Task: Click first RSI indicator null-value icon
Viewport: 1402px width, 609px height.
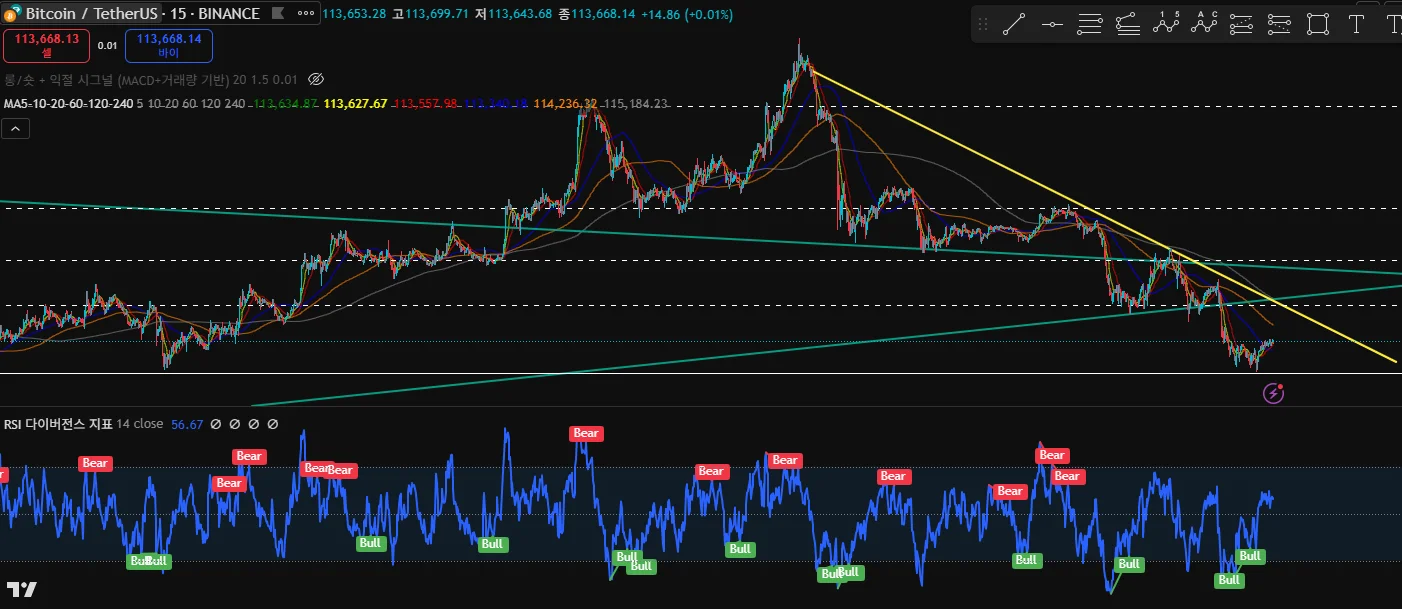Action: (x=215, y=424)
